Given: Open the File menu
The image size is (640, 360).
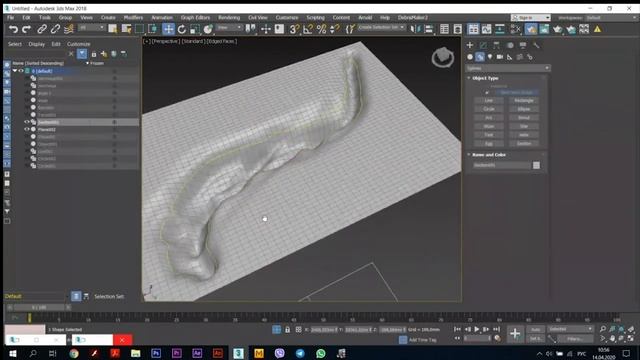Looking at the screenshot, I should [x=11, y=18].
